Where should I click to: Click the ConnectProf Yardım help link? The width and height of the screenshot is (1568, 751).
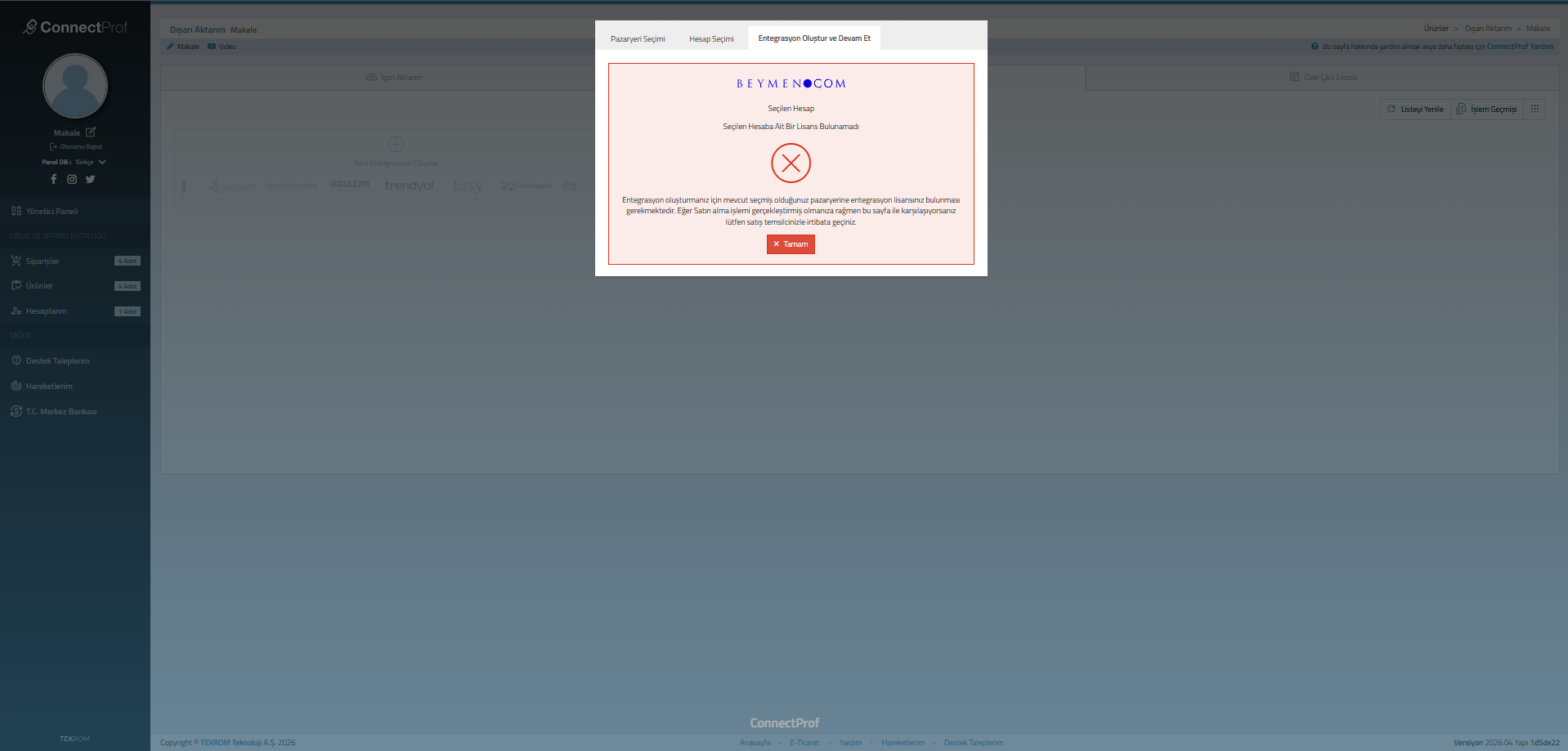1519,47
